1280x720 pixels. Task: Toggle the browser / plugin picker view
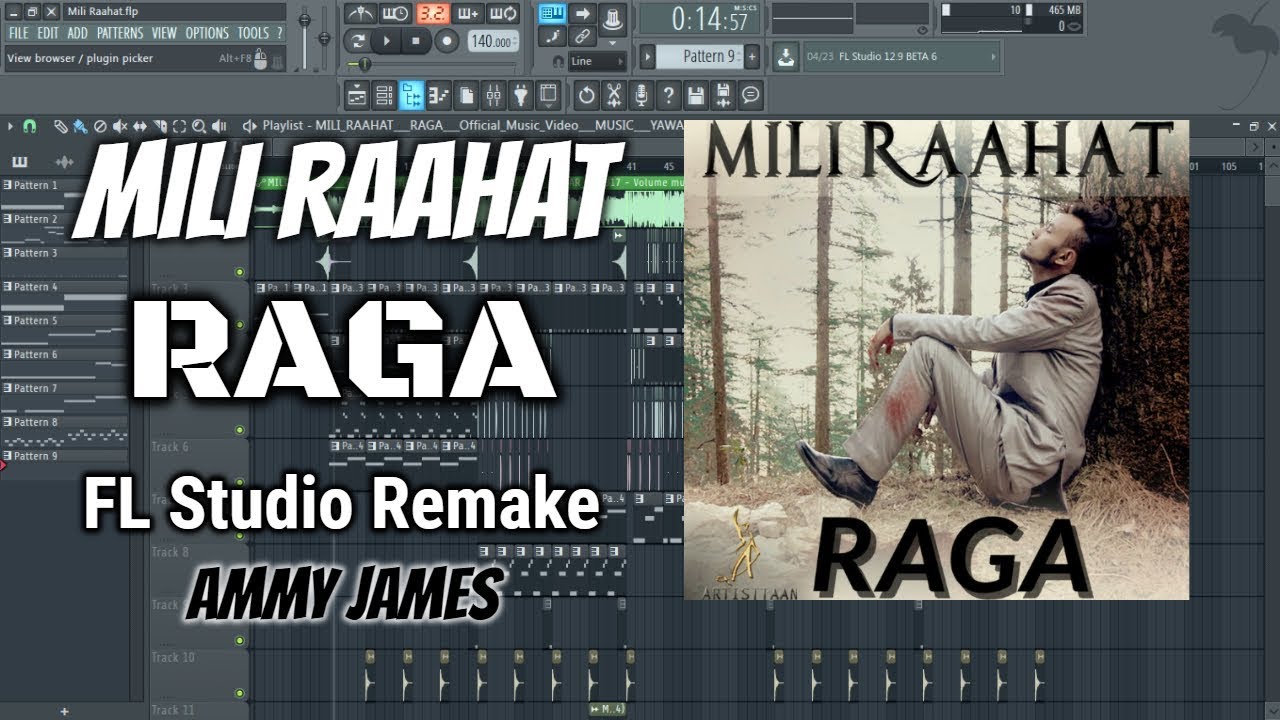click(x=412, y=96)
